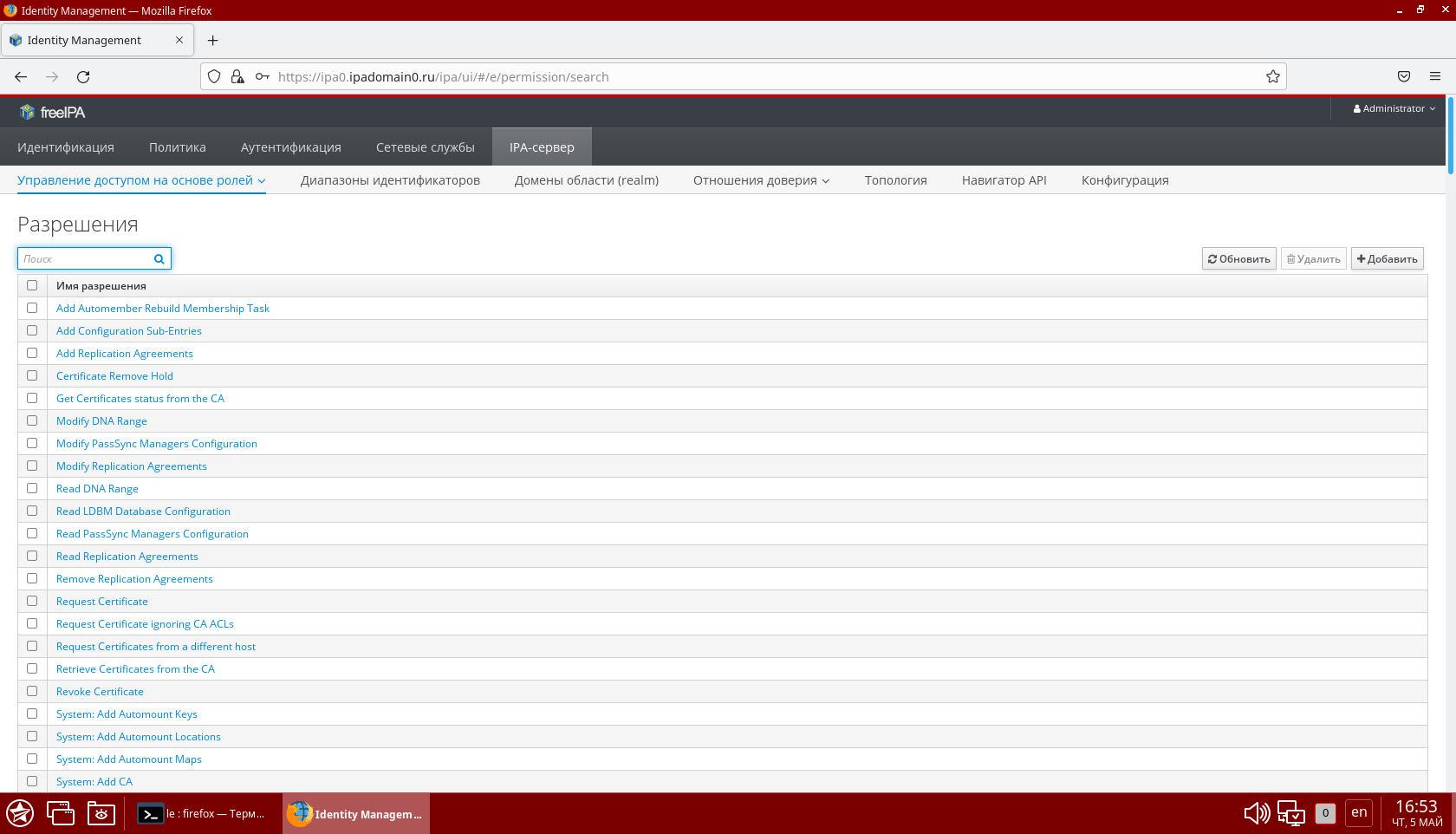Click the Pocket save icon

pyautogui.click(x=1404, y=77)
